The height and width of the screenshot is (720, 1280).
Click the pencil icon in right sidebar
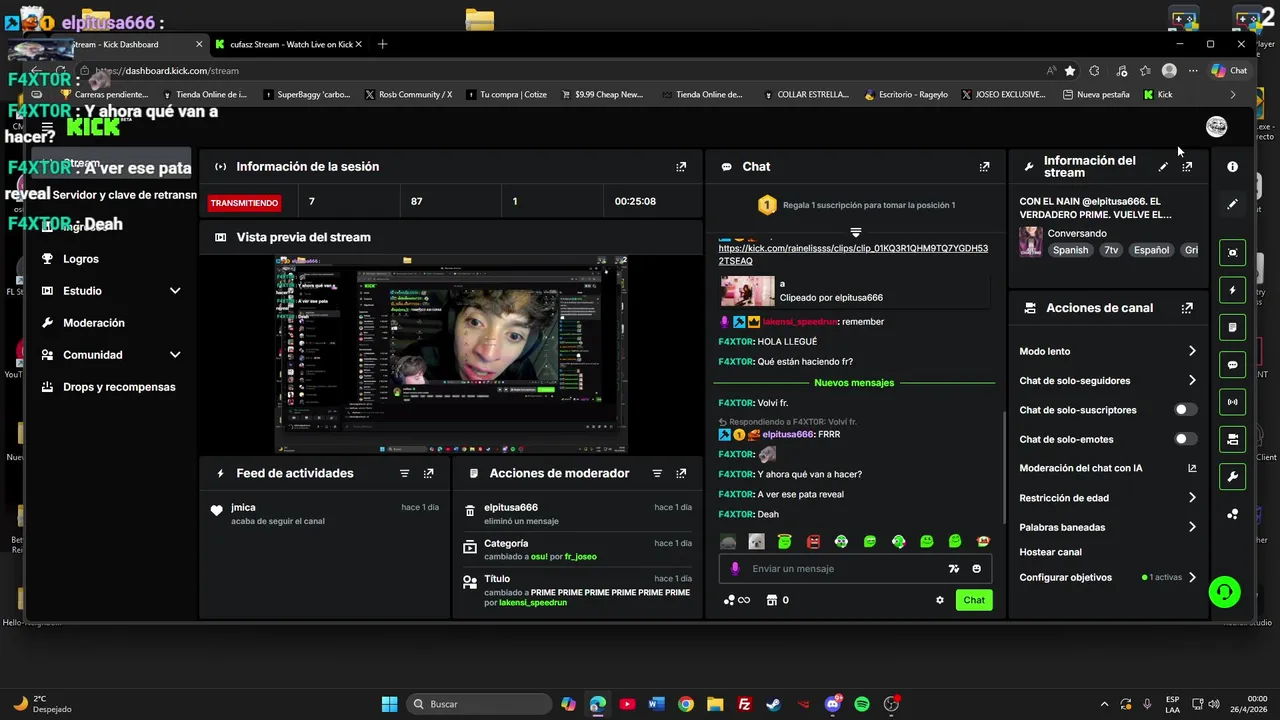[x=1232, y=204]
